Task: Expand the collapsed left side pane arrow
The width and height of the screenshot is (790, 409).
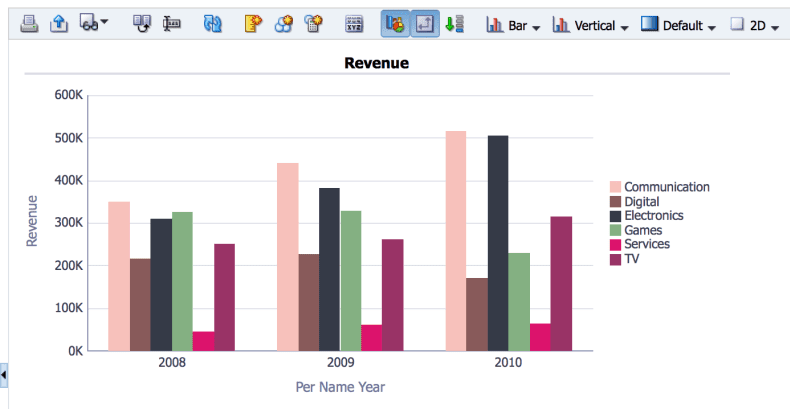Action: click(4, 375)
